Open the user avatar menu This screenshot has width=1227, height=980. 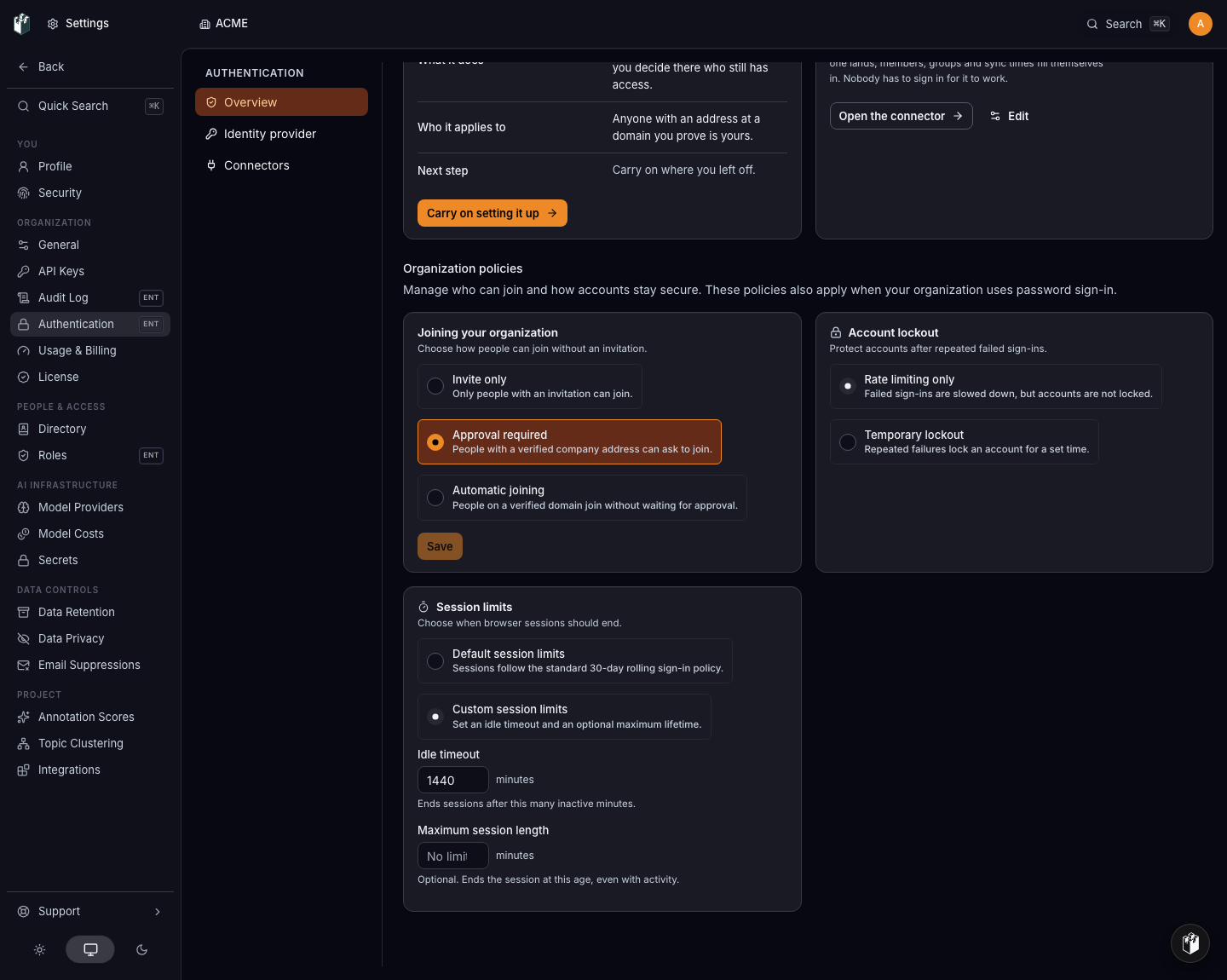click(x=1201, y=24)
